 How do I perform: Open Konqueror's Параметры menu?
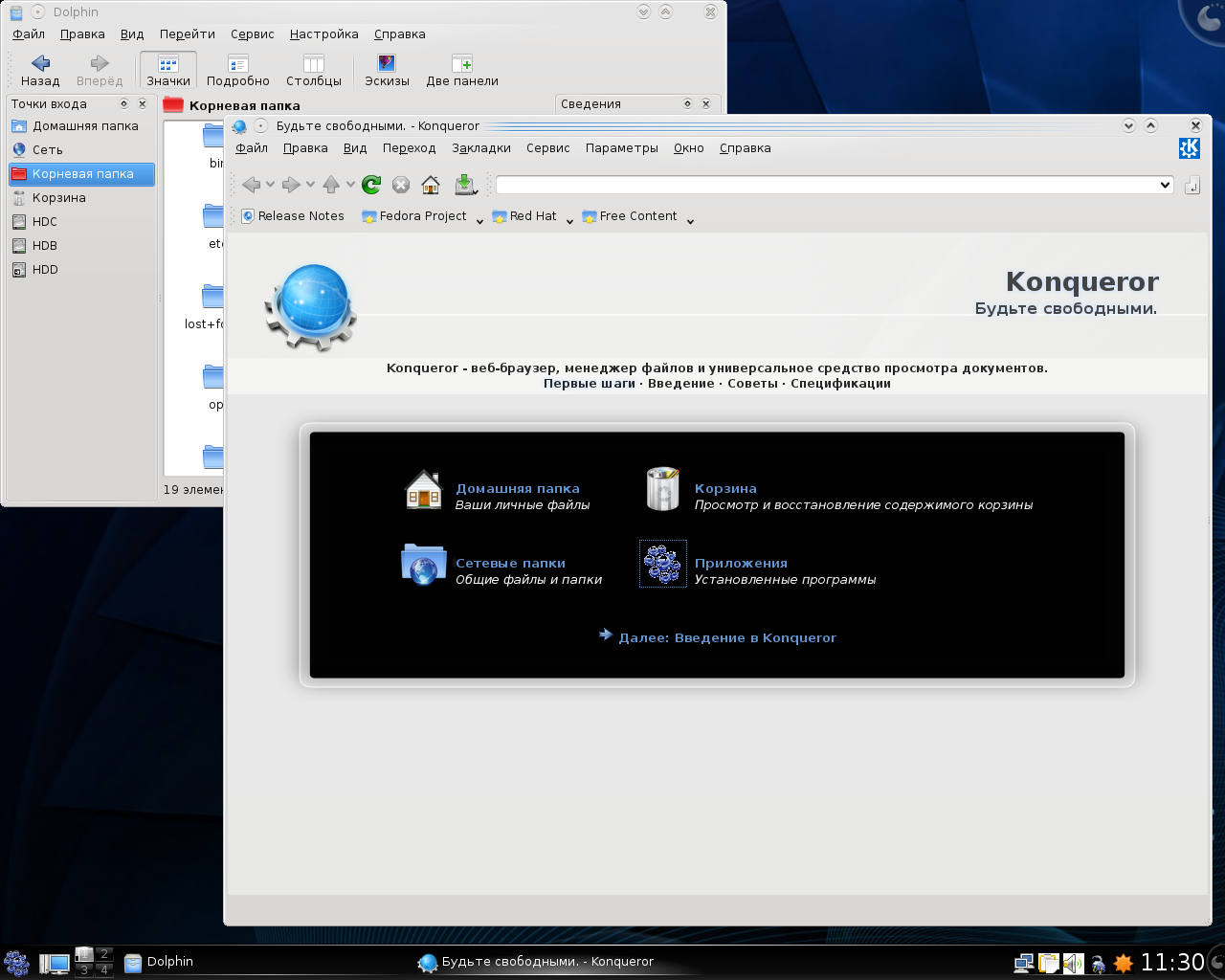[622, 148]
